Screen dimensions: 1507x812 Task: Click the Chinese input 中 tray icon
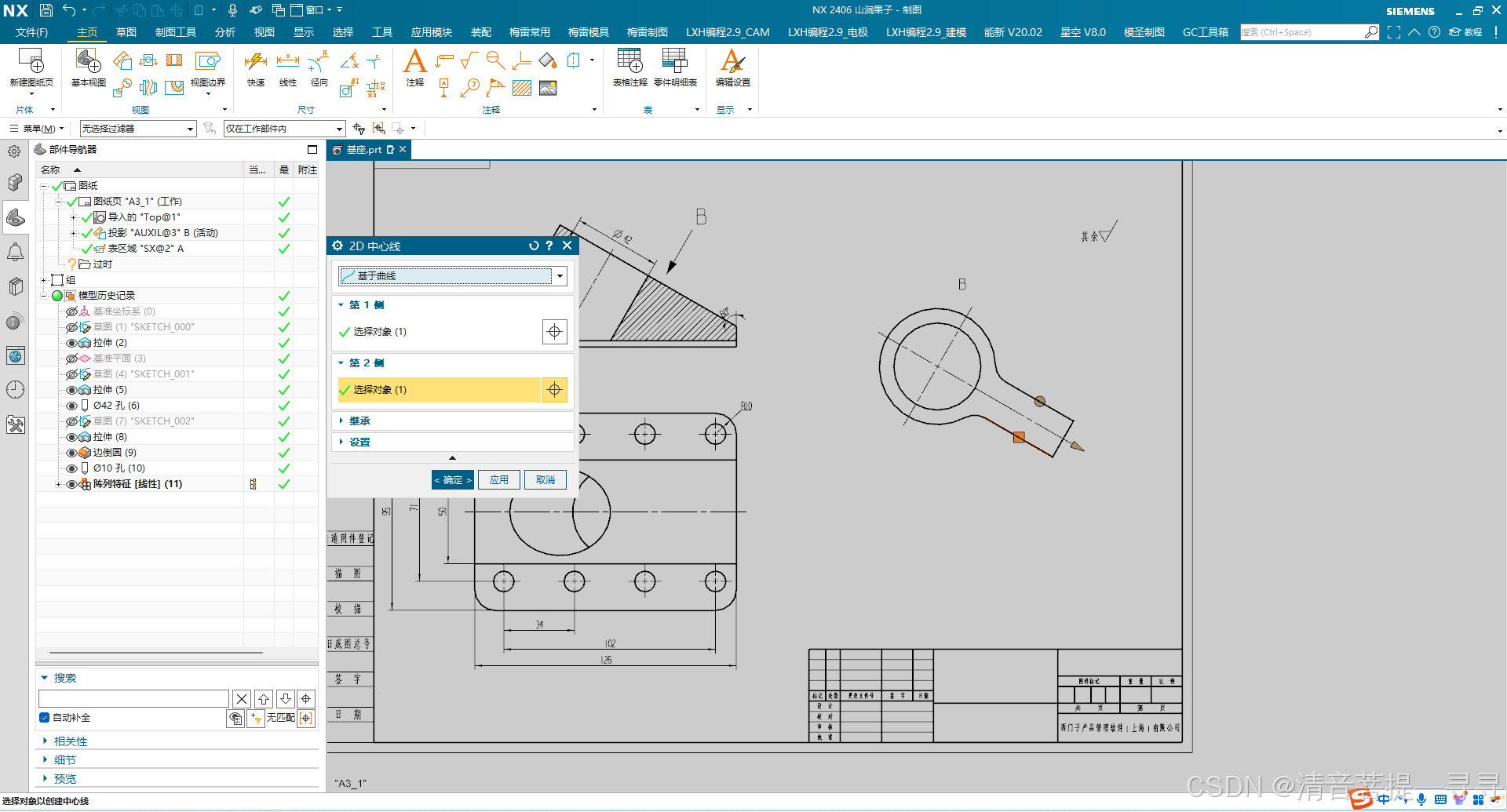1383,799
